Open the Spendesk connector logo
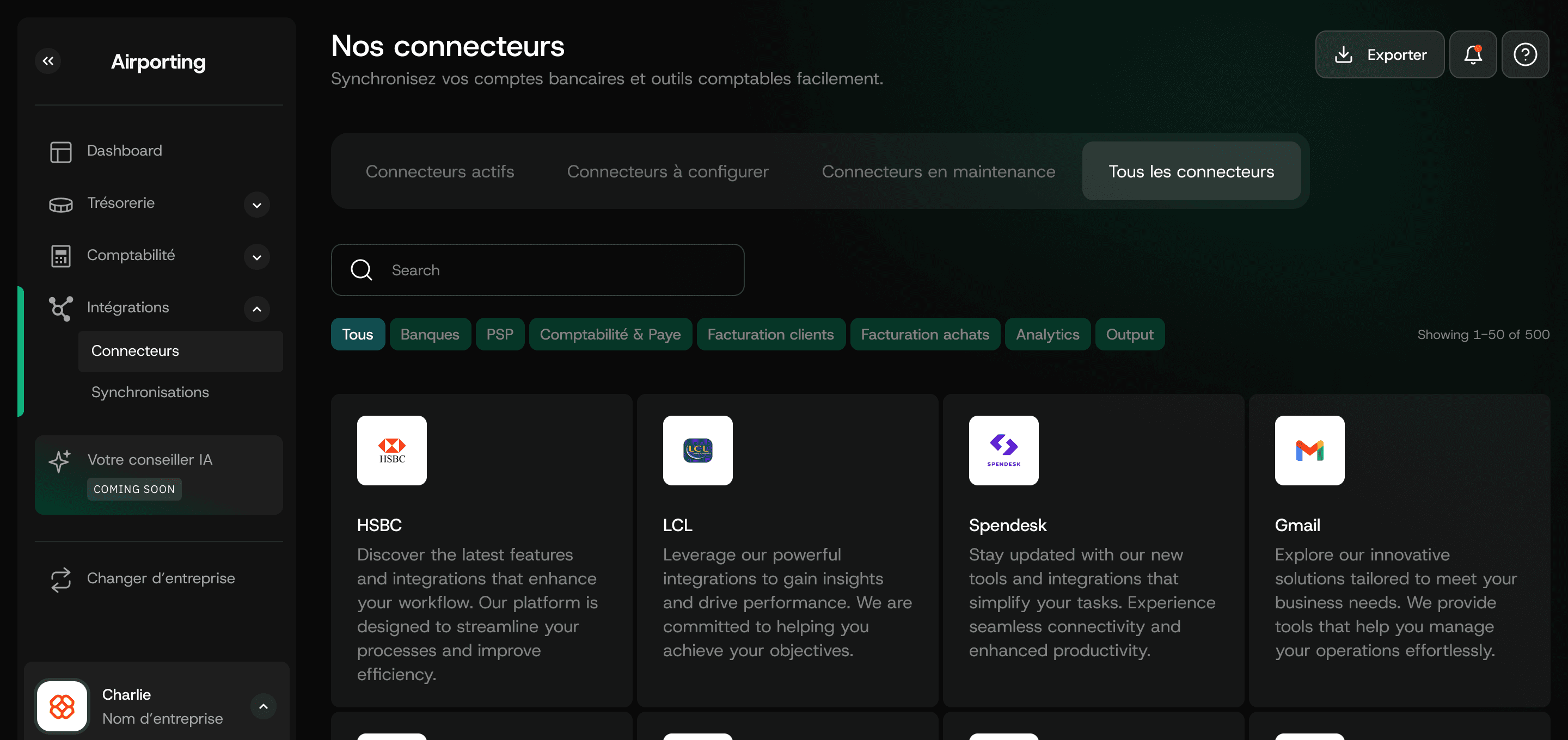The height and width of the screenshot is (740, 1568). pos(1003,451)
